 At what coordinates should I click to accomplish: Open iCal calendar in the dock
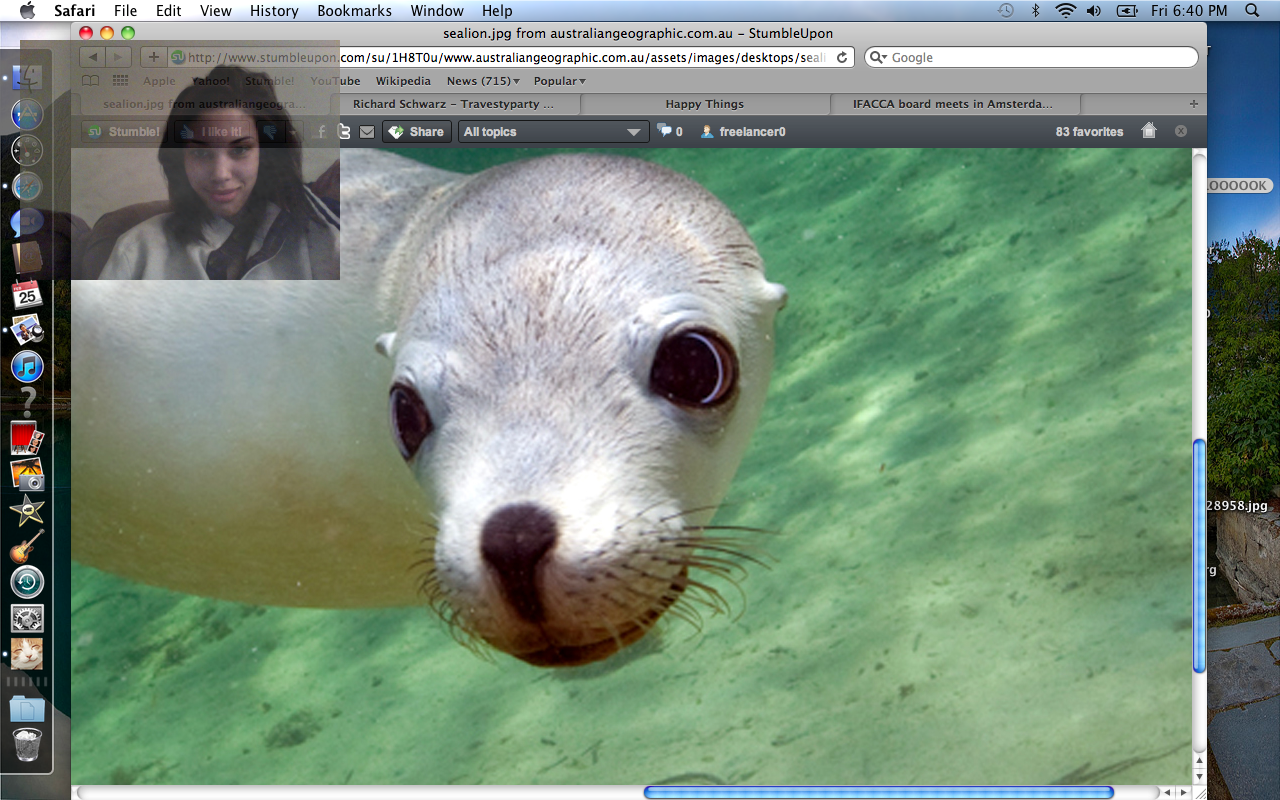pos(27,294)
